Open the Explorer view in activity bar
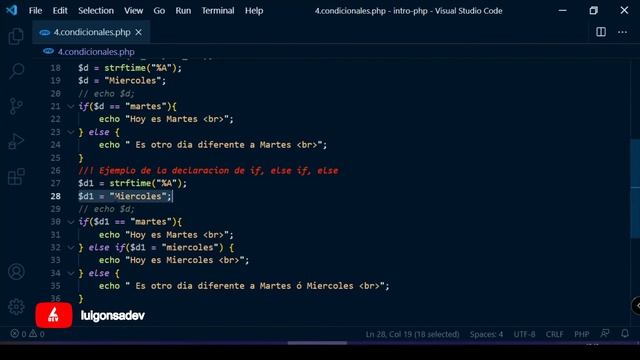The width and height of the screenshot is (640, 360). click(x=16, y=37)
